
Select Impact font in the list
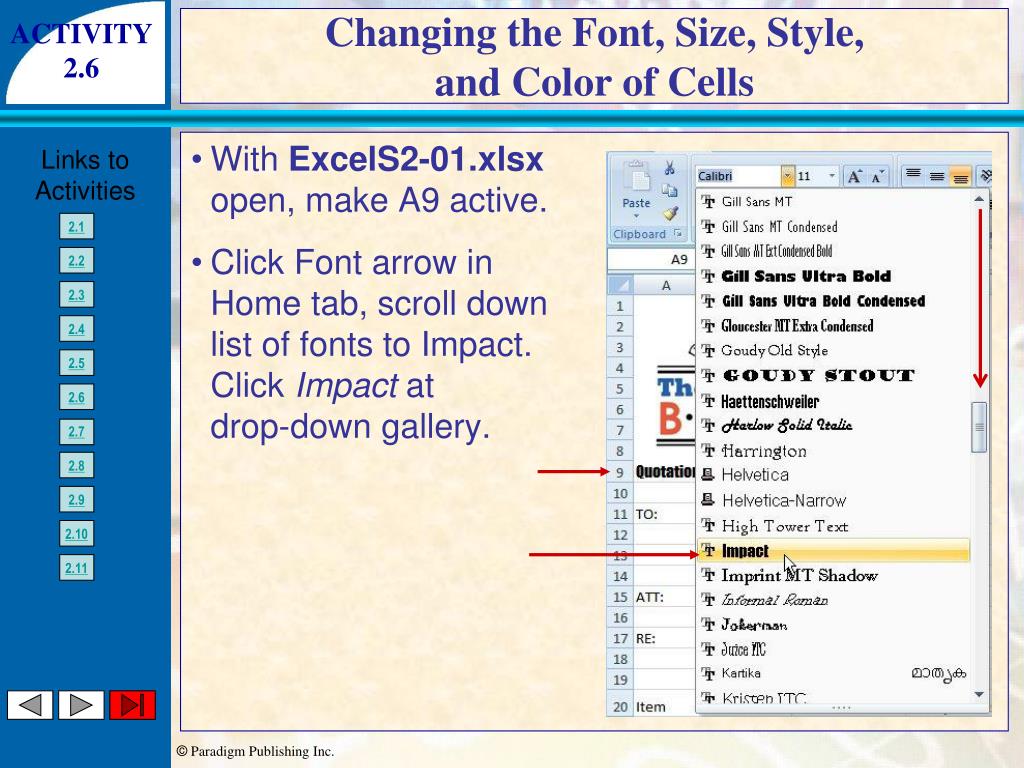click(x=834, y=551)
